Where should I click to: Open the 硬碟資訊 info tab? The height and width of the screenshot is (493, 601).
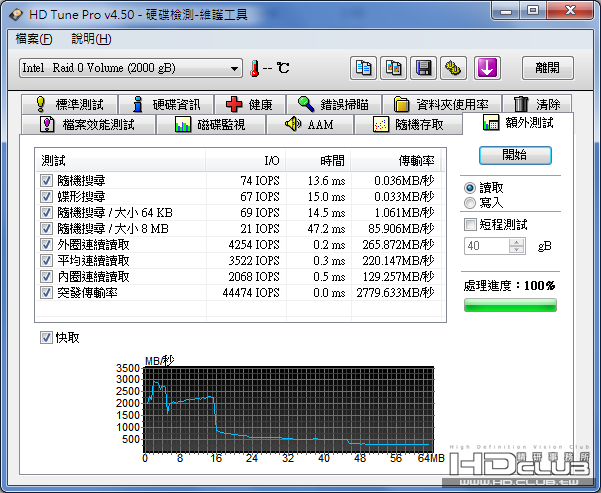pos(166,104)
